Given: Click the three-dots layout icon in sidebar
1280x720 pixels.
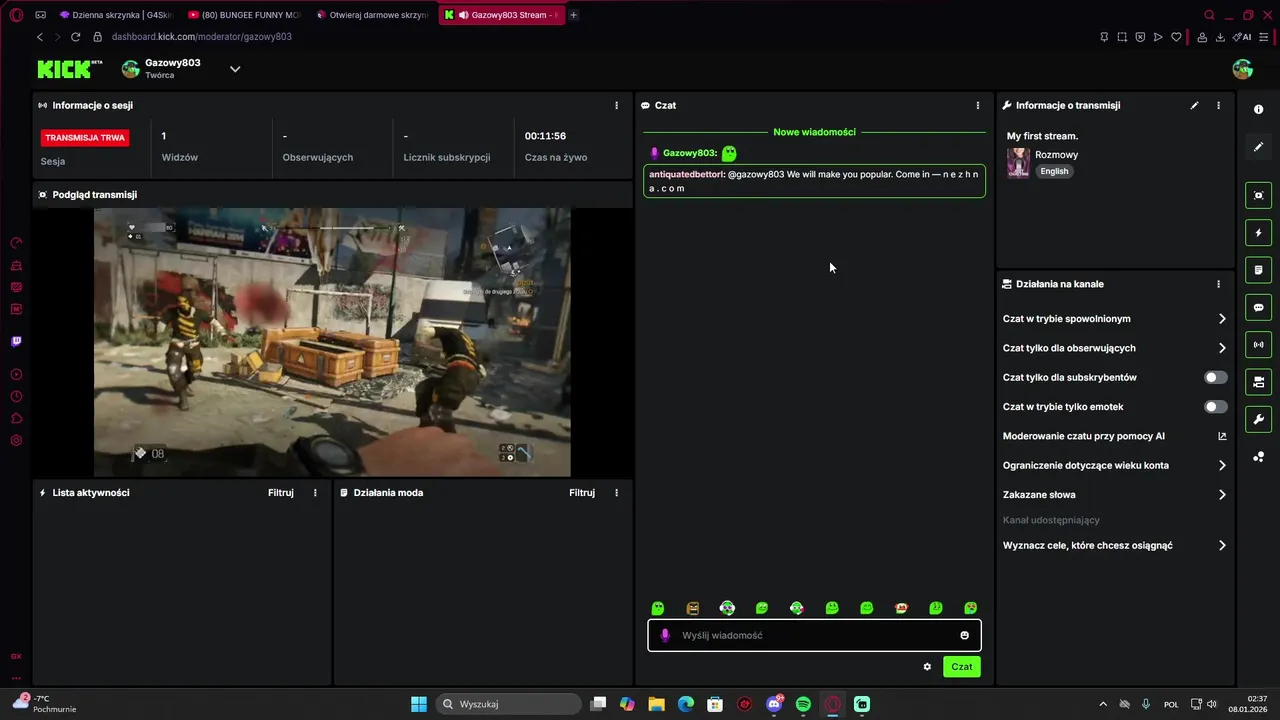Looking at the screenshot, I should pyautogui.click(x=1258, y=457).
